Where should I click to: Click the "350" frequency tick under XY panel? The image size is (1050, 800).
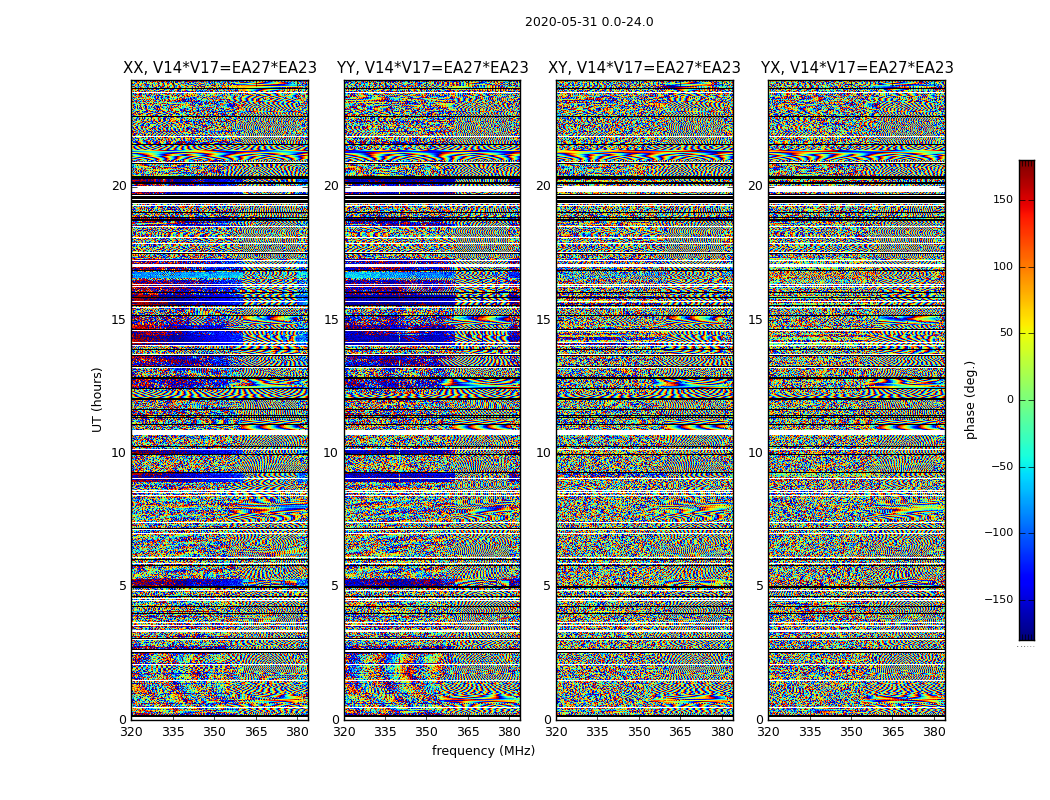pos(639,732)
